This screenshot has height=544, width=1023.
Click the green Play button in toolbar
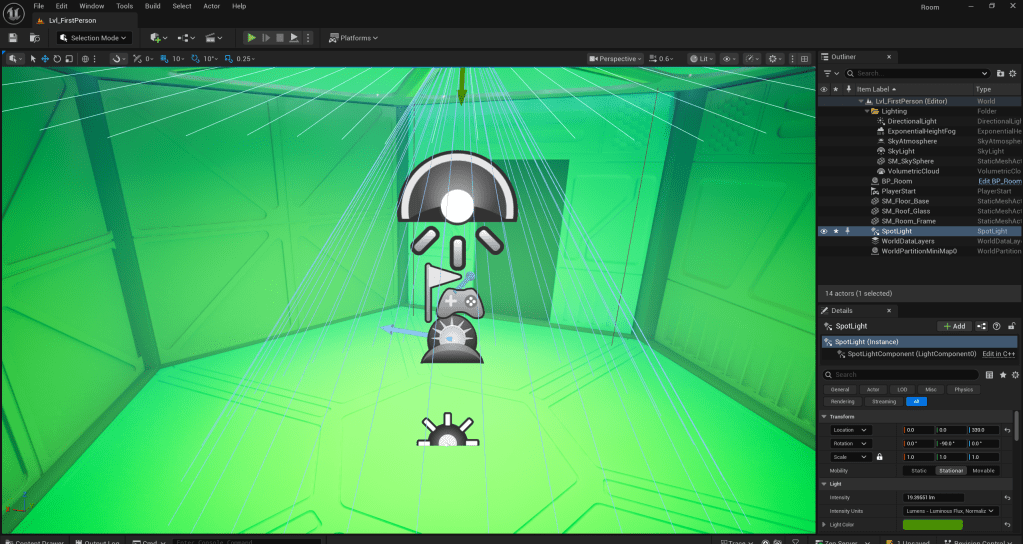pyautogui.click(x=251, y=38)
